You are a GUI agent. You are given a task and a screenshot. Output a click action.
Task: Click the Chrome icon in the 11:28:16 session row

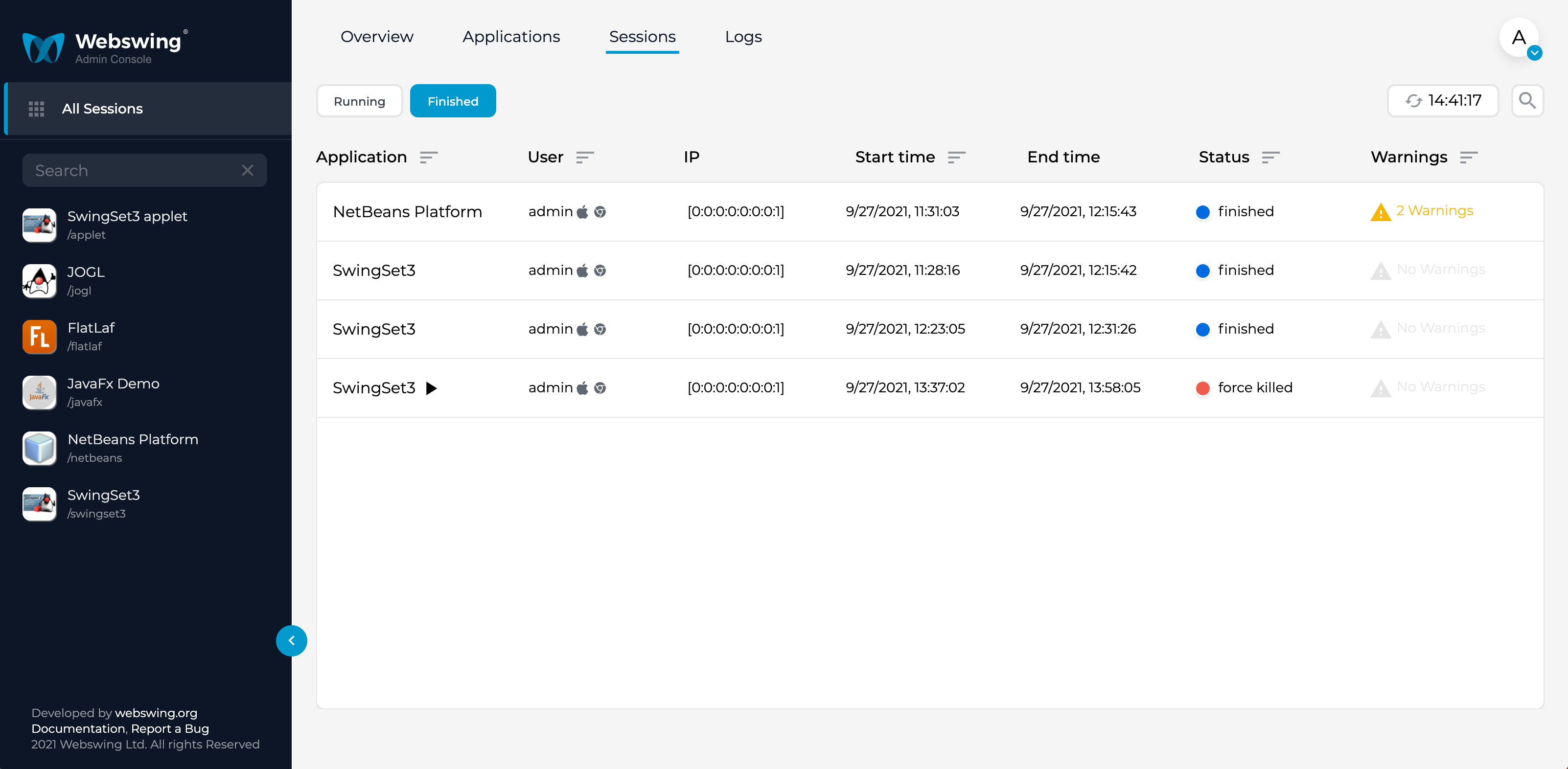point(600,270)
